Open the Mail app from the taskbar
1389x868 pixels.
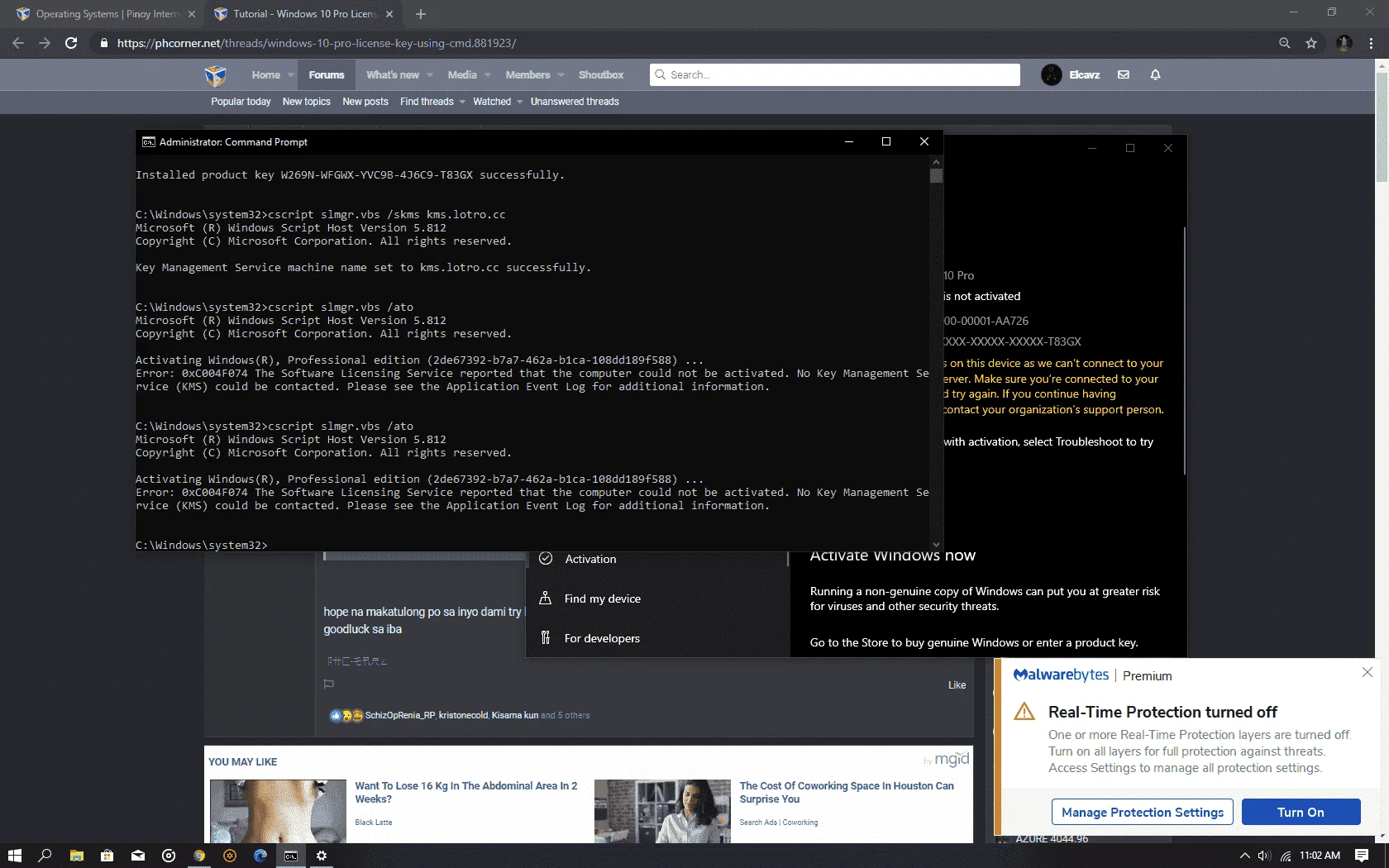coord(138,856)
